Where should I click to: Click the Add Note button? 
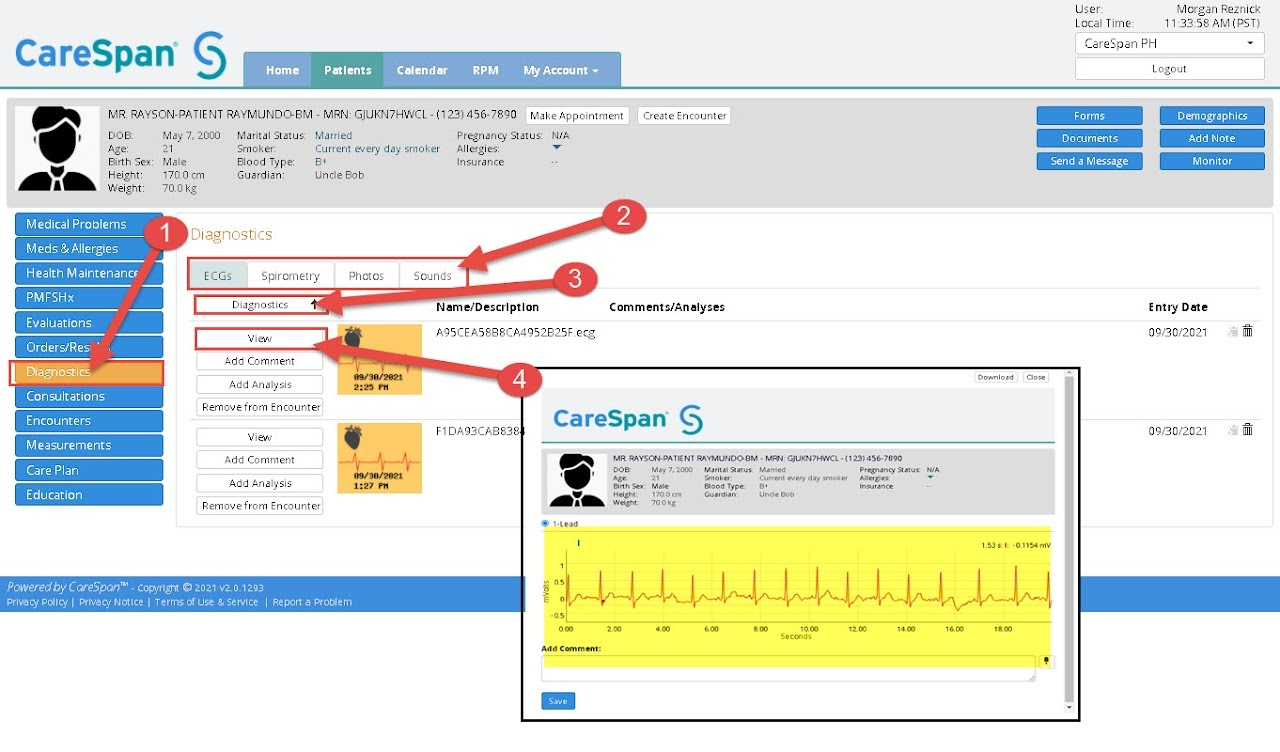coord(1212,138)
